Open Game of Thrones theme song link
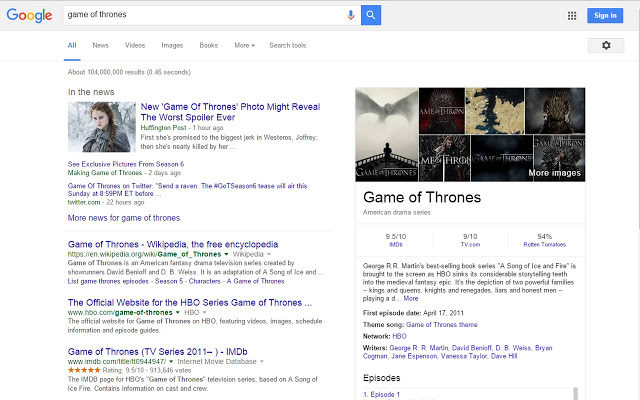Image resolution: width=640 pixels, height=400 pixels. (x=441, y=325)
